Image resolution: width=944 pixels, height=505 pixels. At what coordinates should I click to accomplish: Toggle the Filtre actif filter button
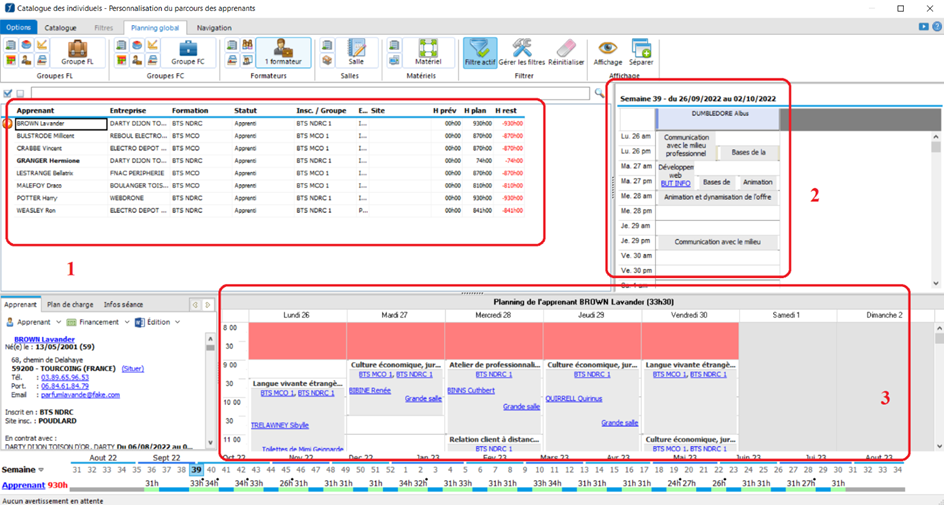click(x=481, y=47)
